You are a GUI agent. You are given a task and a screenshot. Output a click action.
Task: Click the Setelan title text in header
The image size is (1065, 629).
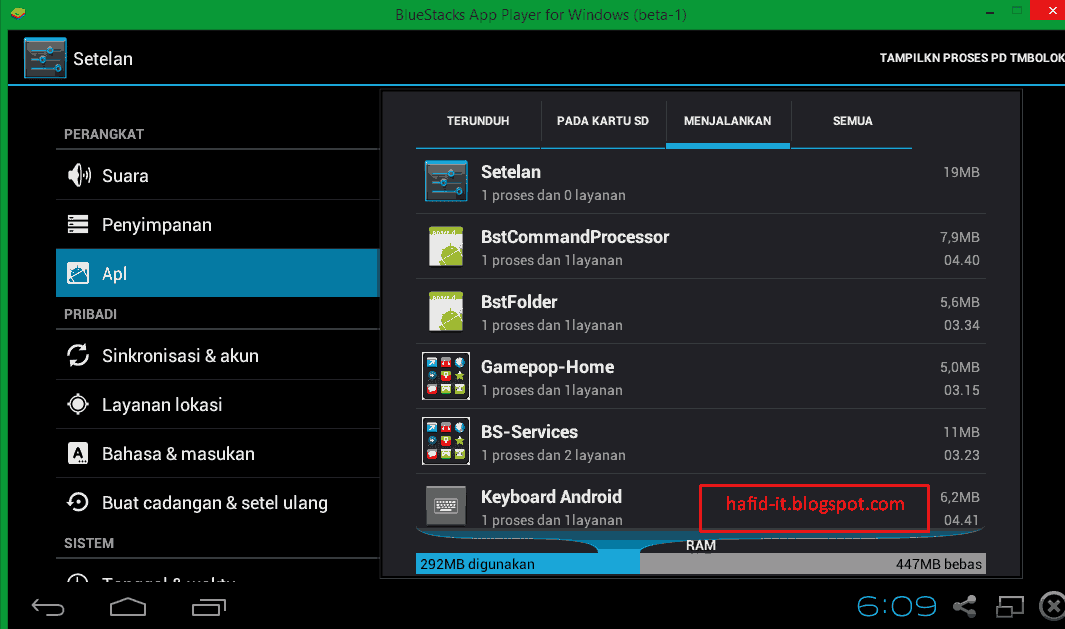point(103,58)
